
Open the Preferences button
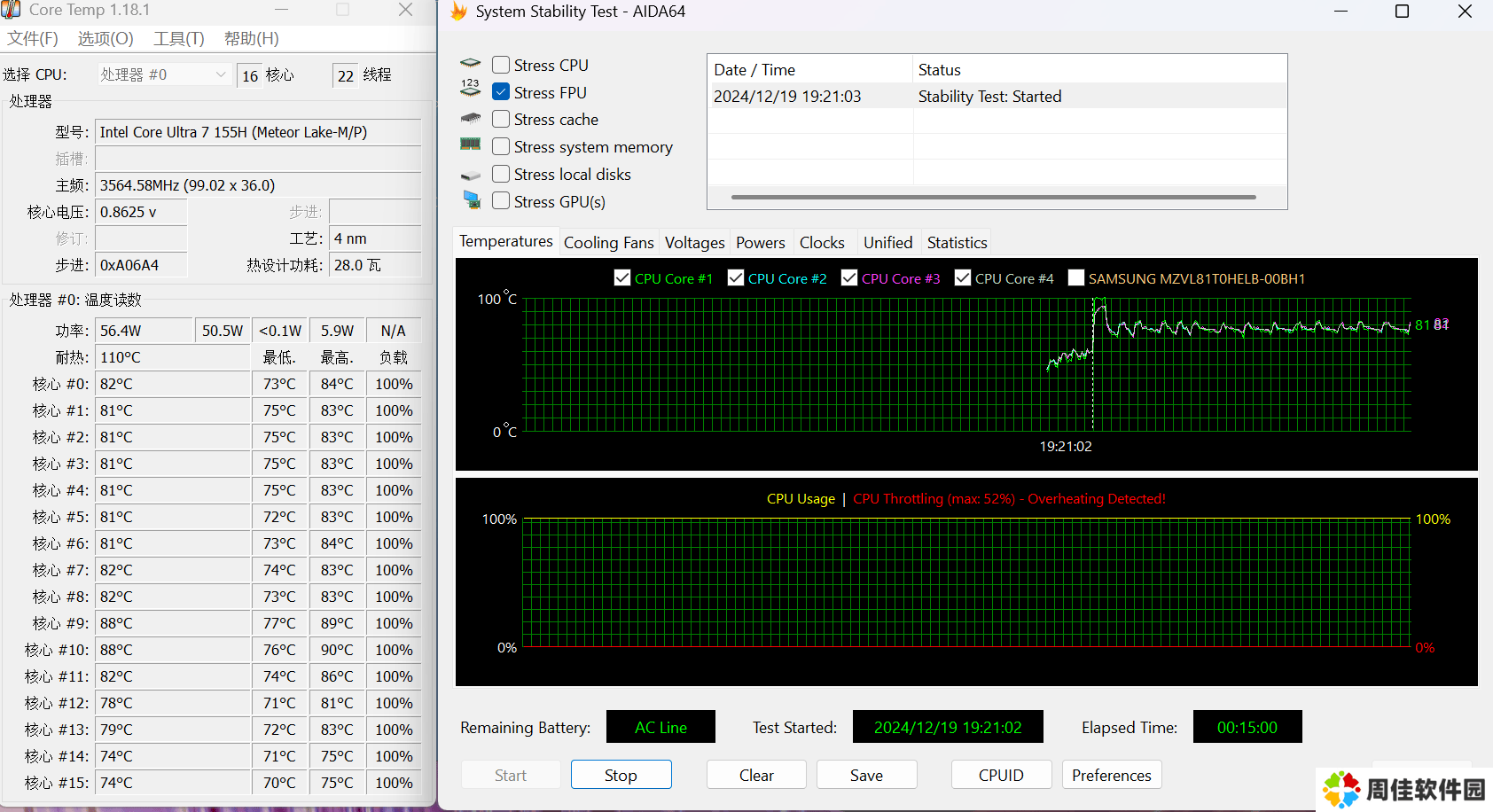click(x=1111, y=775)
